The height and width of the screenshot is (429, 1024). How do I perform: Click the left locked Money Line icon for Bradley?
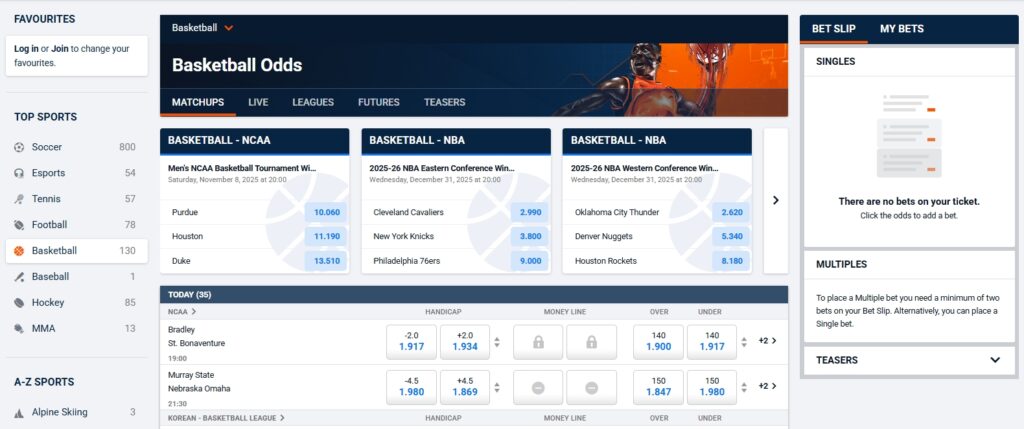click(x=538, y=342)
